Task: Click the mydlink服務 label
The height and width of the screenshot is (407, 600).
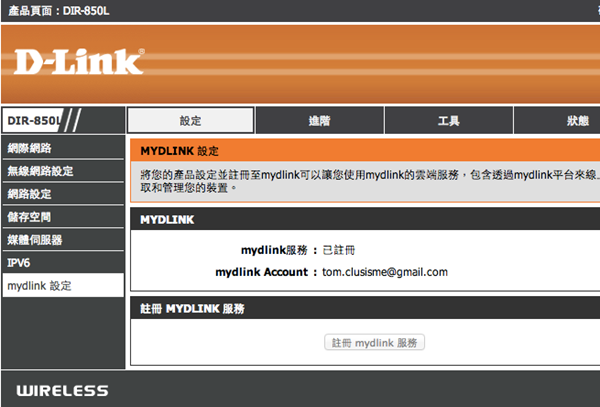Action: coord(274,250)
